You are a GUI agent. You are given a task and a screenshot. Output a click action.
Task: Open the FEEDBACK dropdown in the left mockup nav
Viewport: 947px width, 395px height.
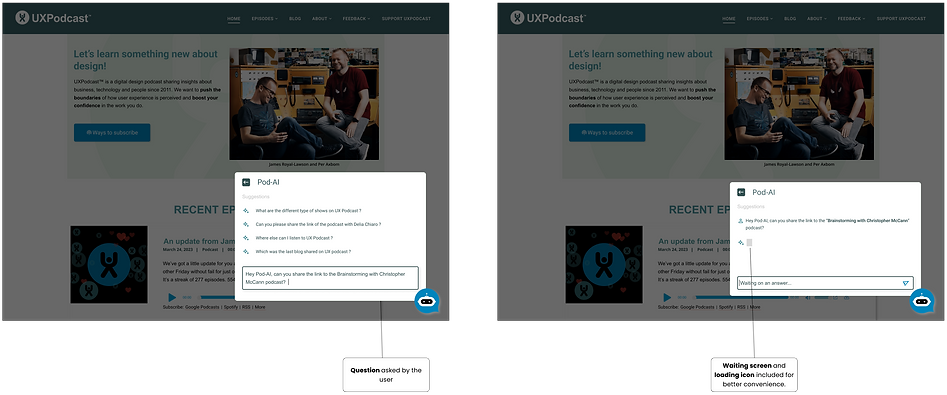(x=356, y=19)
